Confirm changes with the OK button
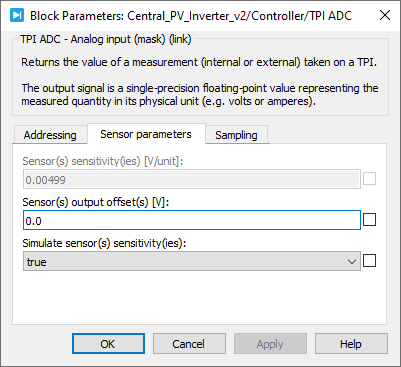 click(x=108, y=344)
